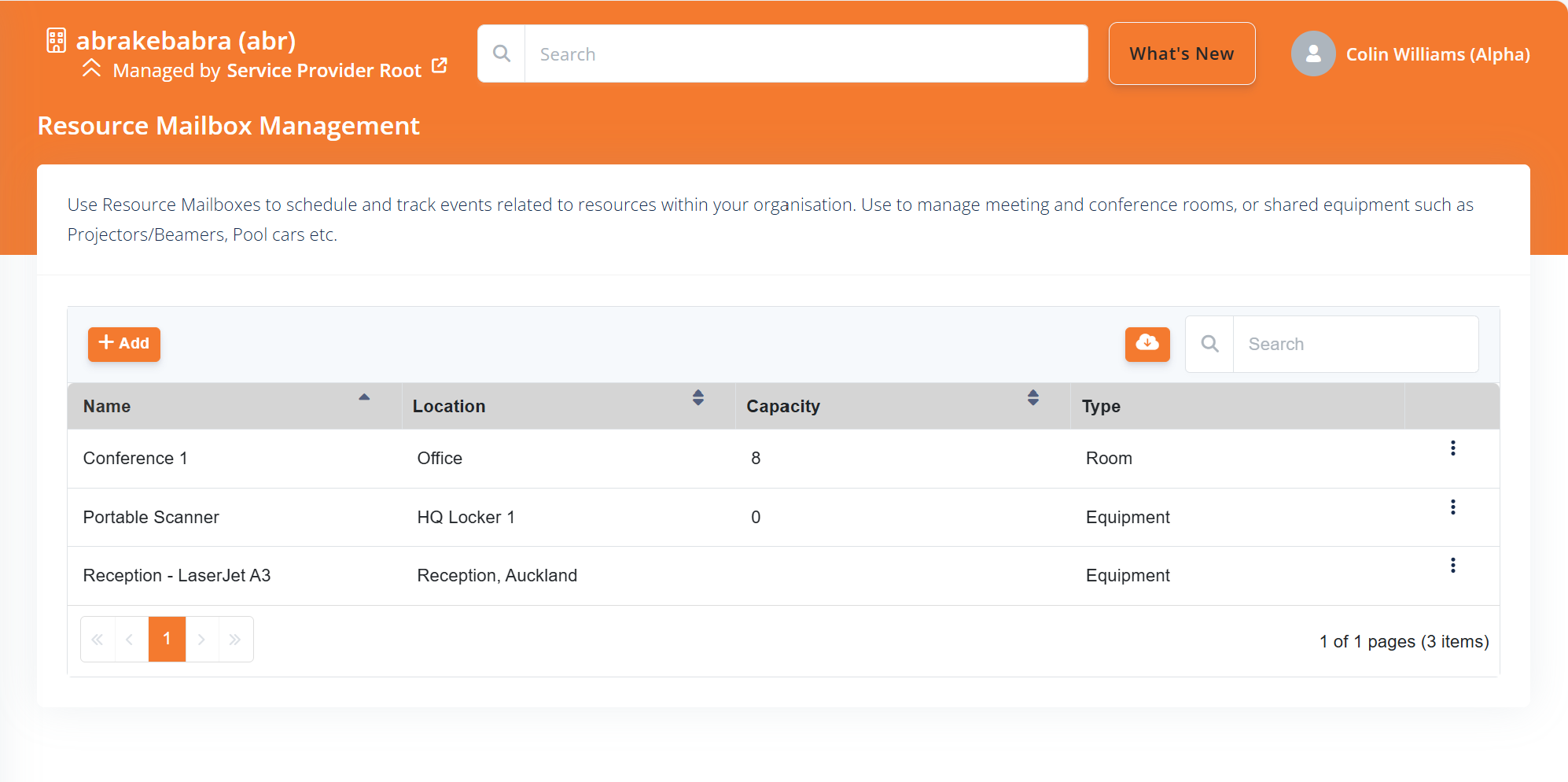The height and width of the screenshot is (782, 1568).
Task: Click the Colin Williams avatar icon
Action: [1312, 53]
